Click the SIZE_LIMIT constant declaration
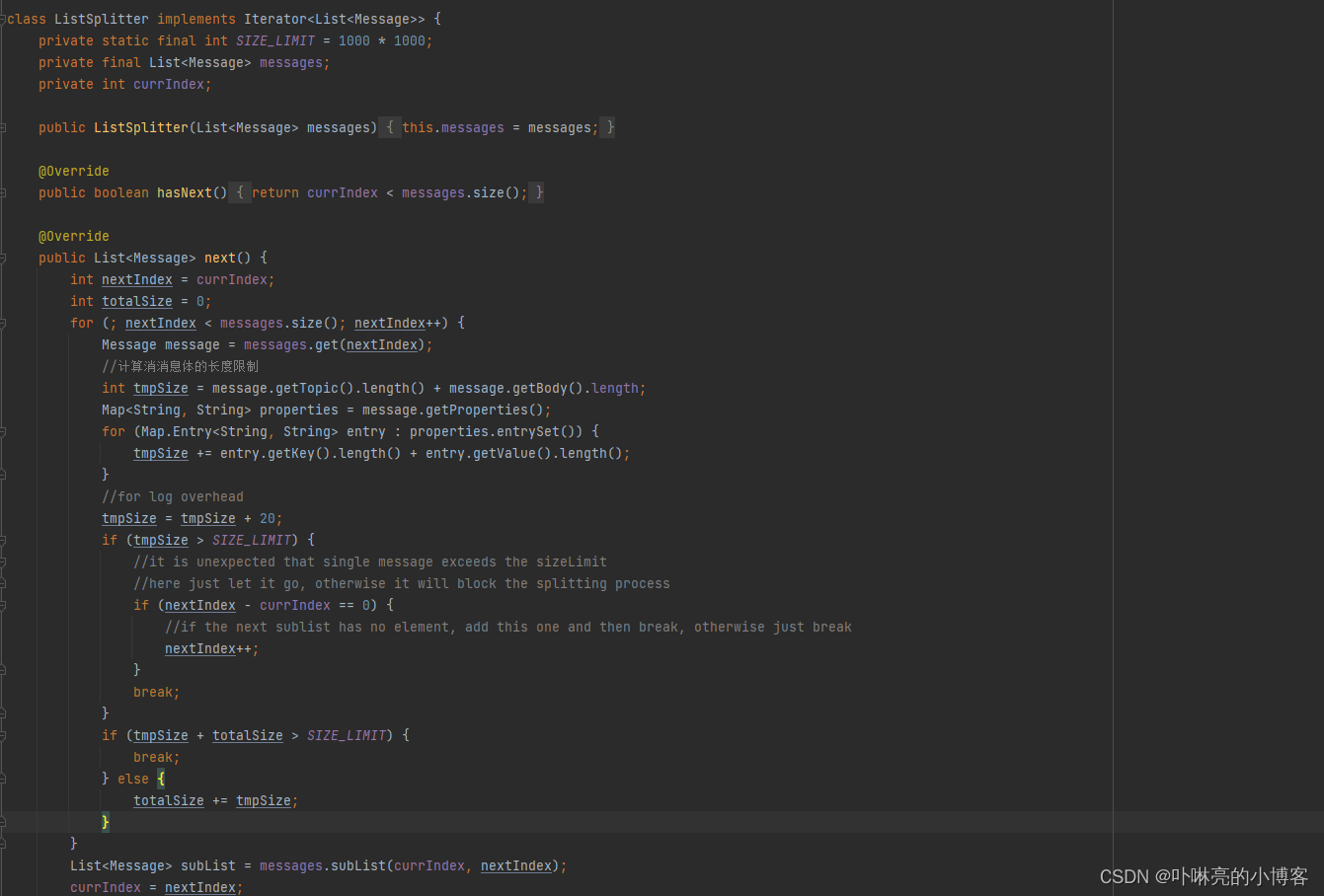 275,40
